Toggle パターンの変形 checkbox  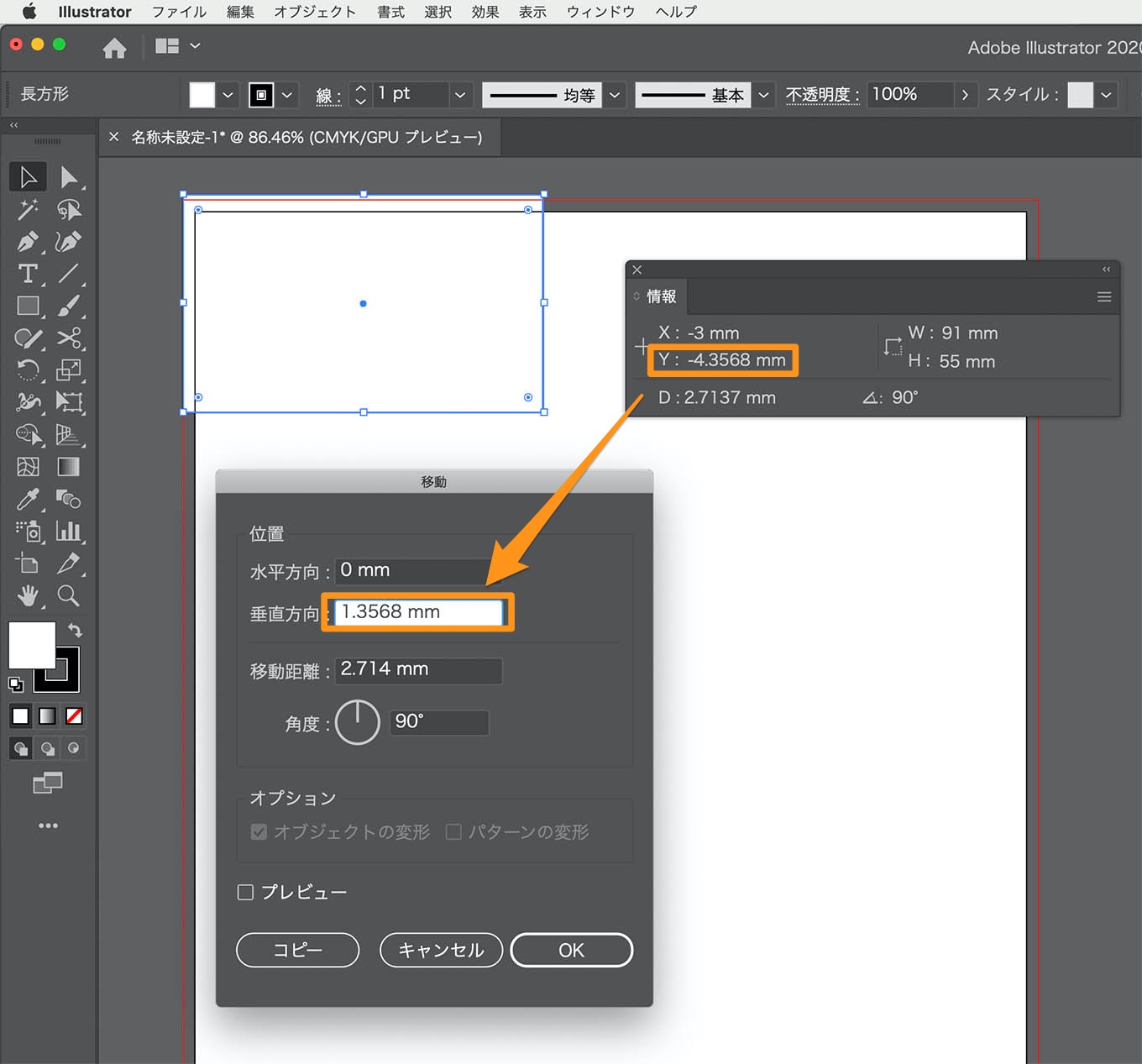click(x=453, y=831)
